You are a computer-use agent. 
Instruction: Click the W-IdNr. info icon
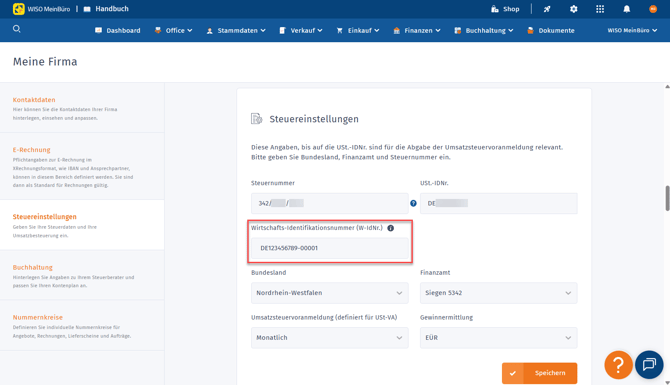pyautogui.click(x=391, y=228)
